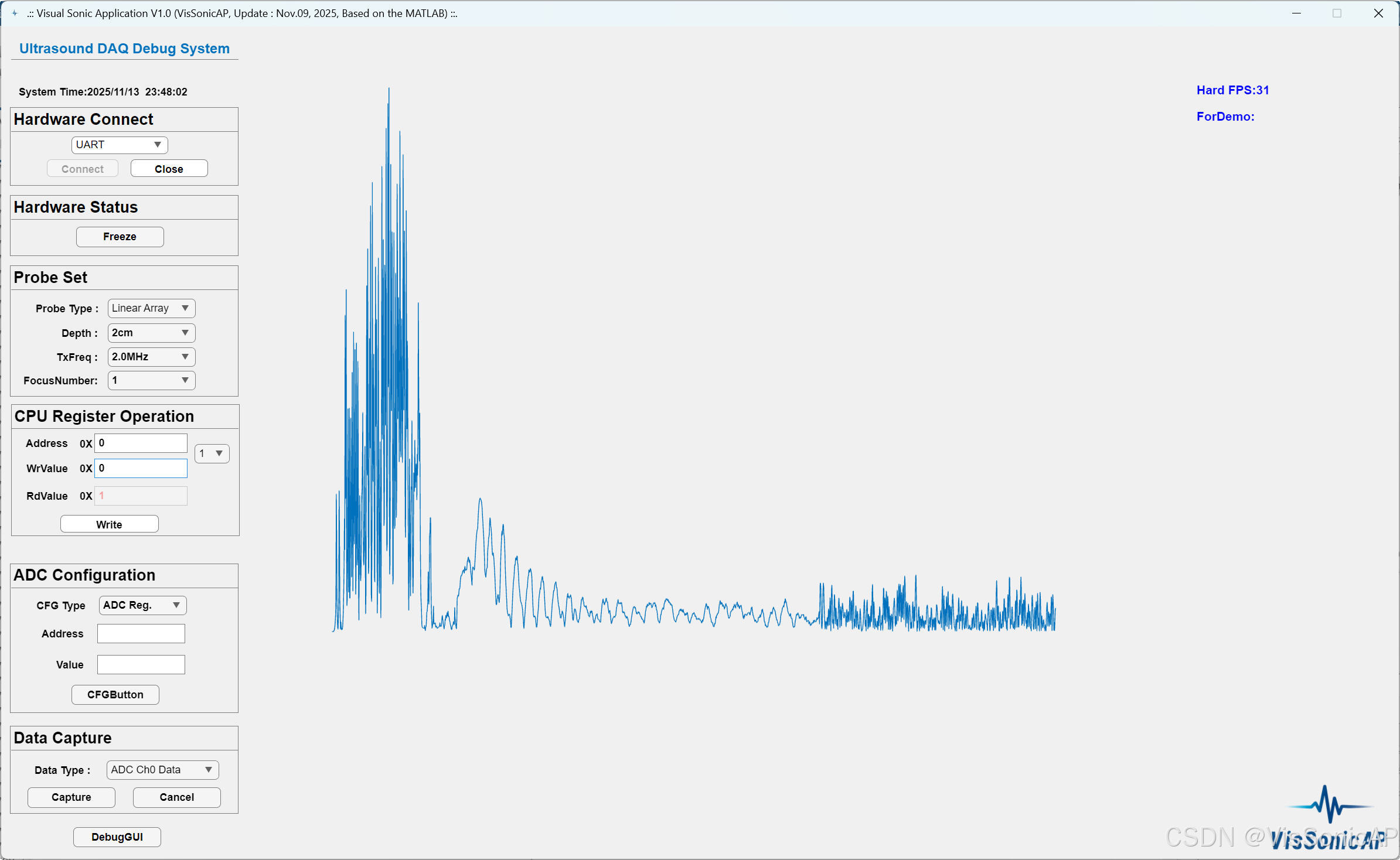Click the app icon in title bar
Screen dimensions: 1400x860
pos(15,13)
